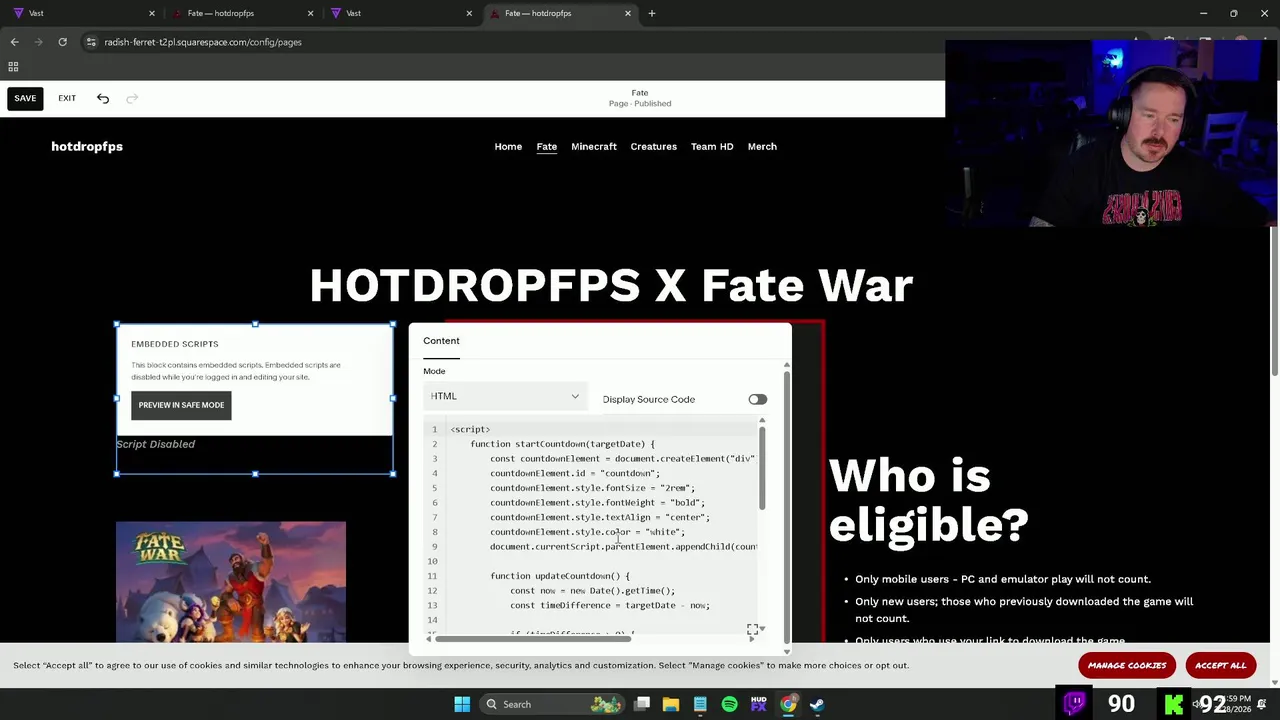This screenshot has height=720, width=1280.
Task: Click Preview in Safe Mode button
Action: [x=181, y=405]
